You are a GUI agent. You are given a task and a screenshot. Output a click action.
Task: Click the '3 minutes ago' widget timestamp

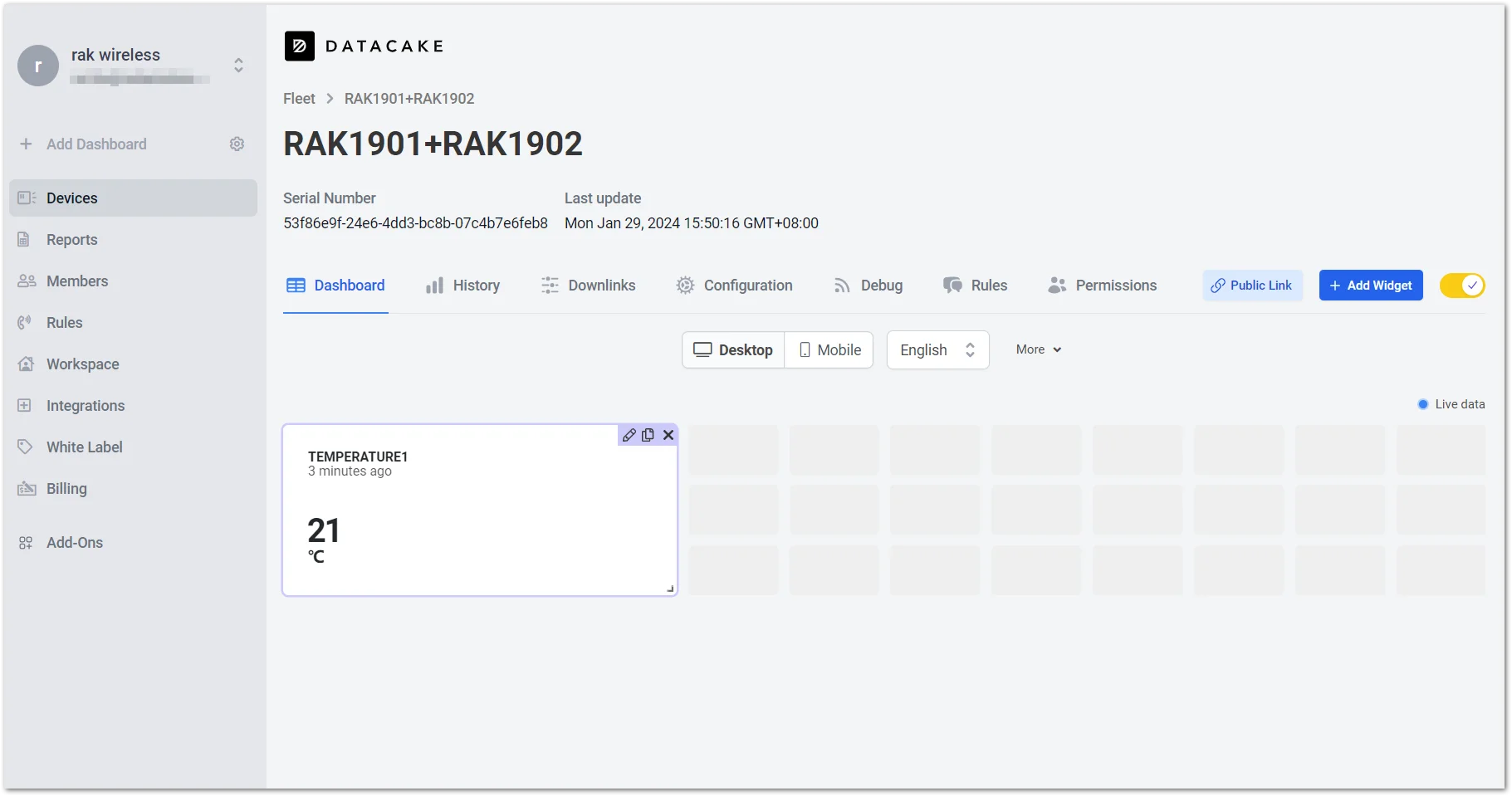[x=350, y=471]
